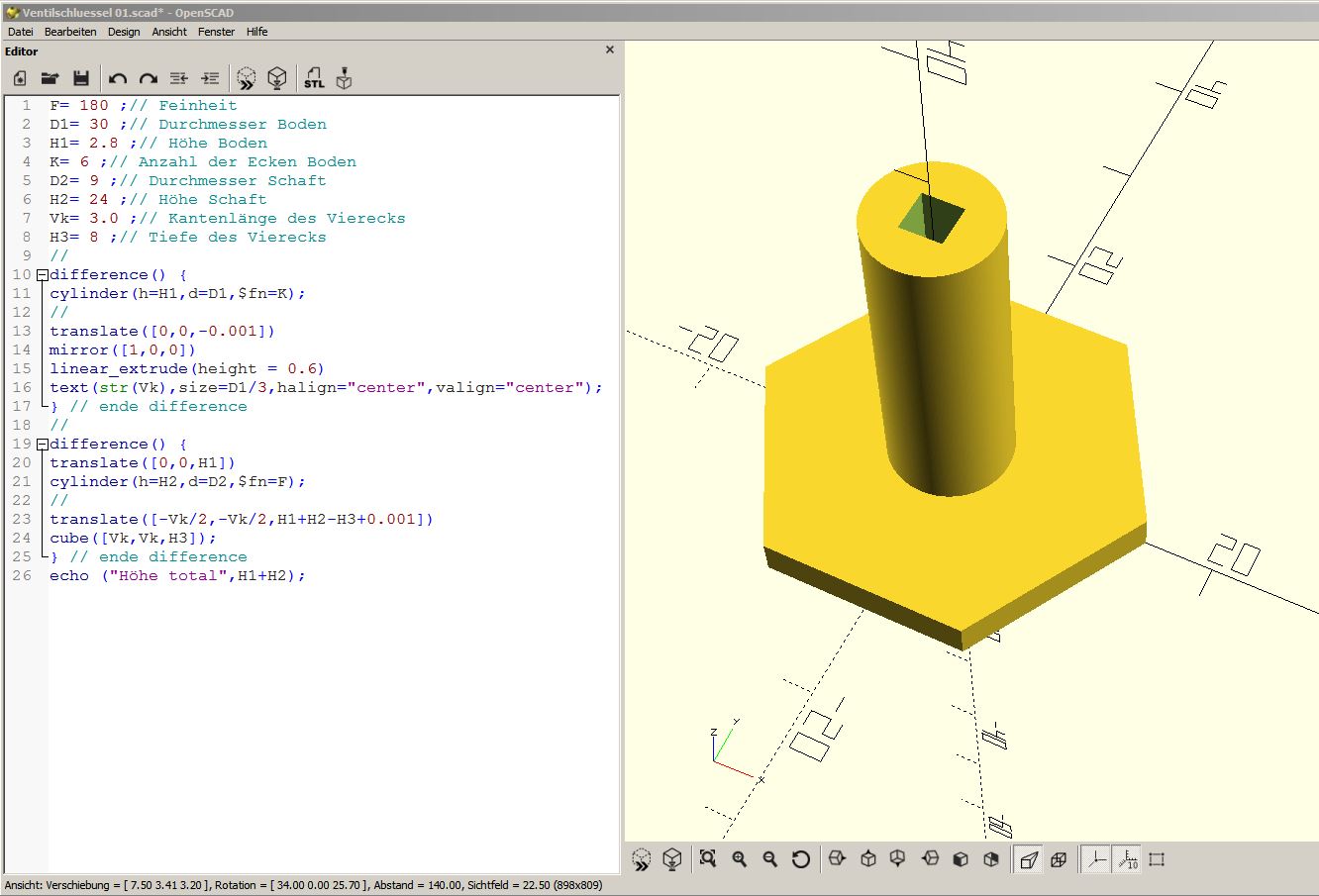Switch to the front view
The height and width of the screenshot is (896, 1319).
(x=961, y=859)
